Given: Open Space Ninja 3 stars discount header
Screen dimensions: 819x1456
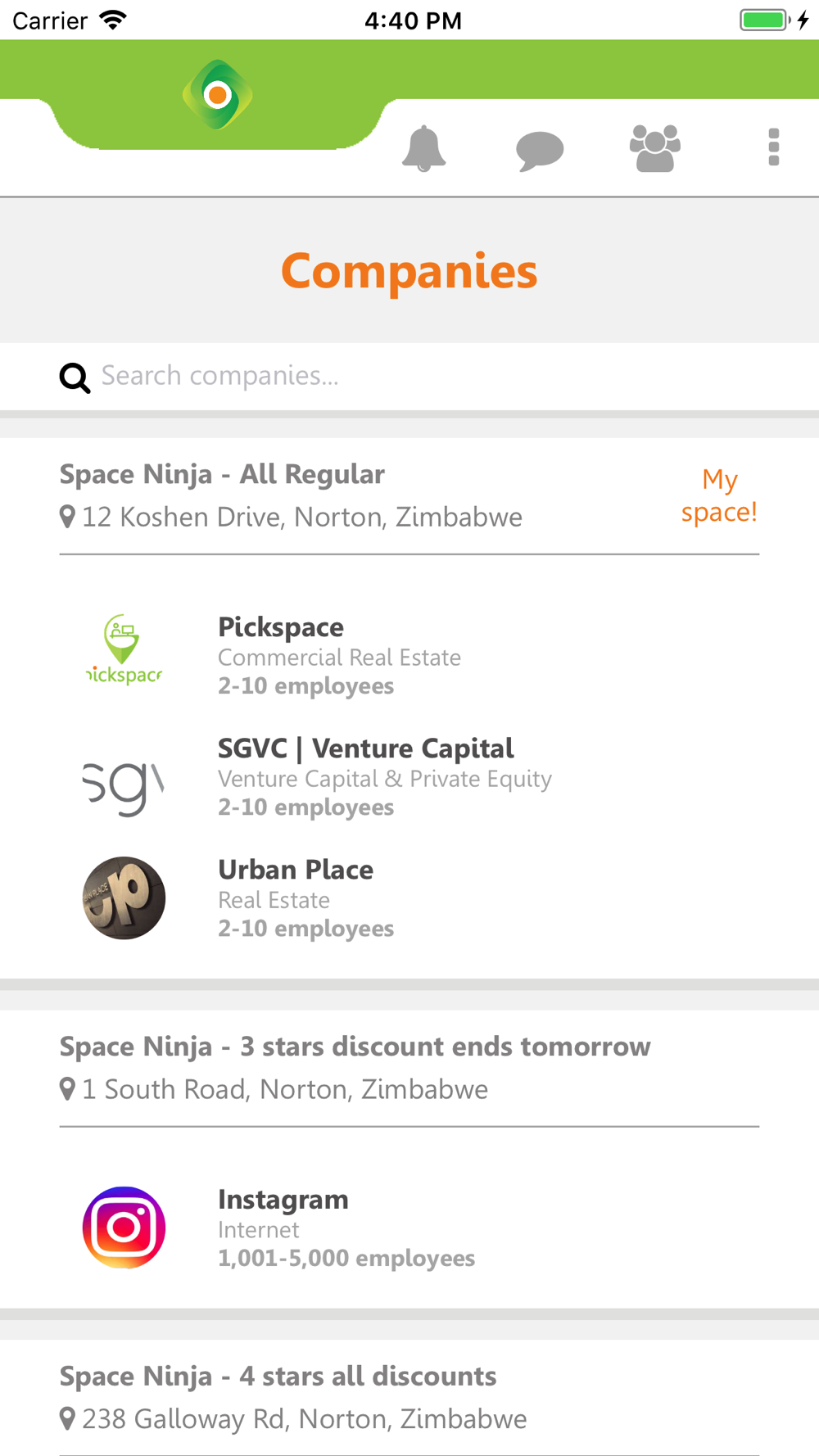Looking at the screenshot, I should click(355, 1047).
